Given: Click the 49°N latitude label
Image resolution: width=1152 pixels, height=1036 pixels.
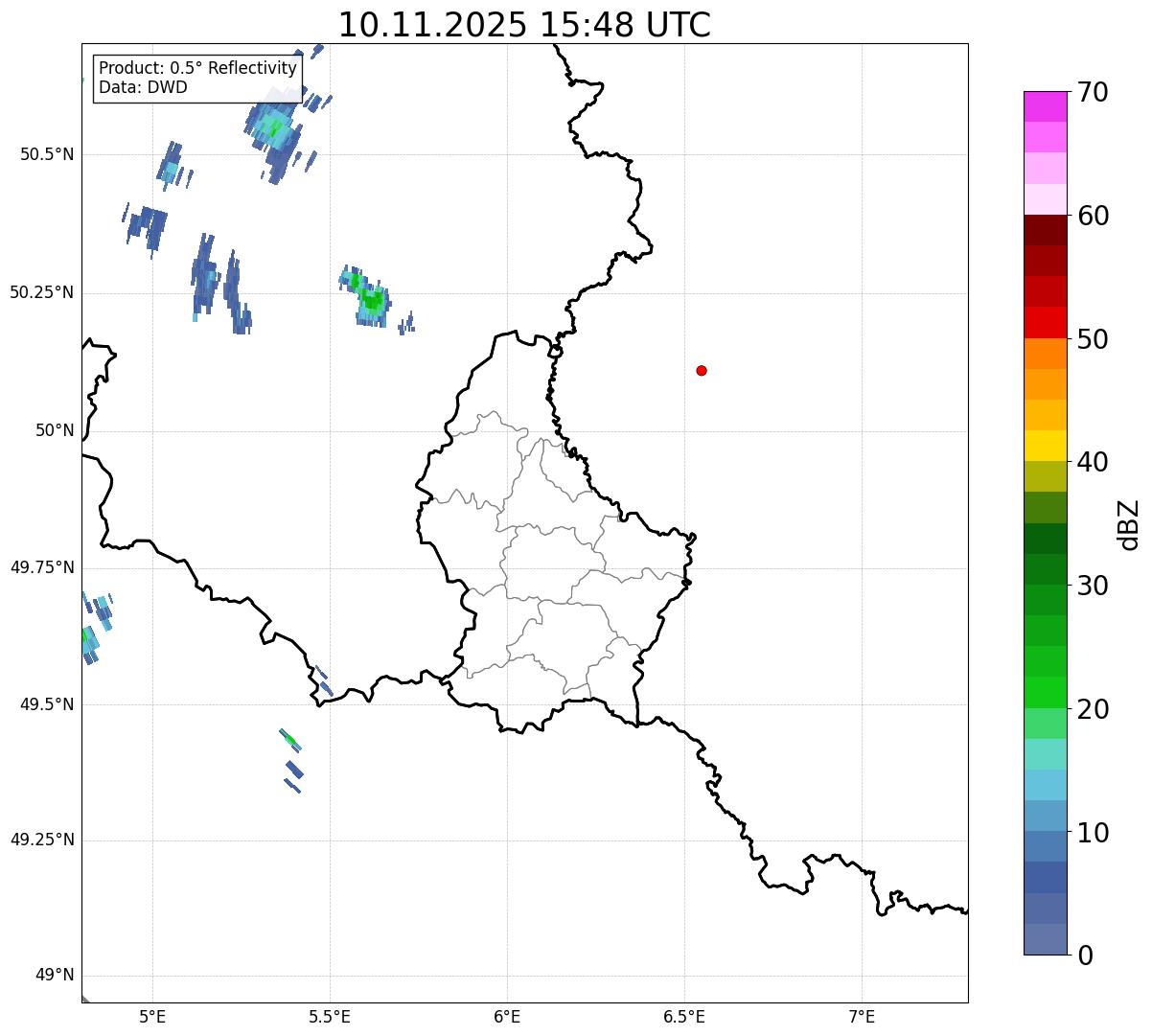Looking at the screenshot, I should pos(55,976).
